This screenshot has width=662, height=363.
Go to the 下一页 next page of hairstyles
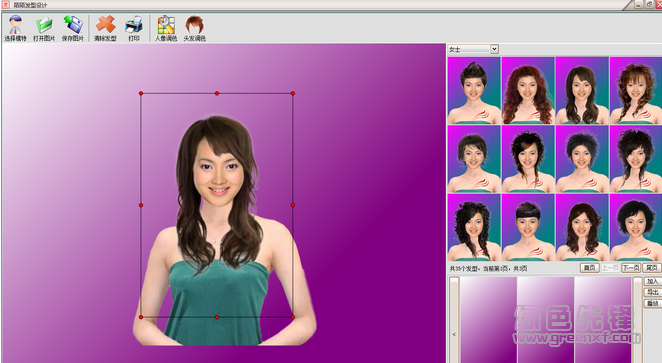point(631,268)
